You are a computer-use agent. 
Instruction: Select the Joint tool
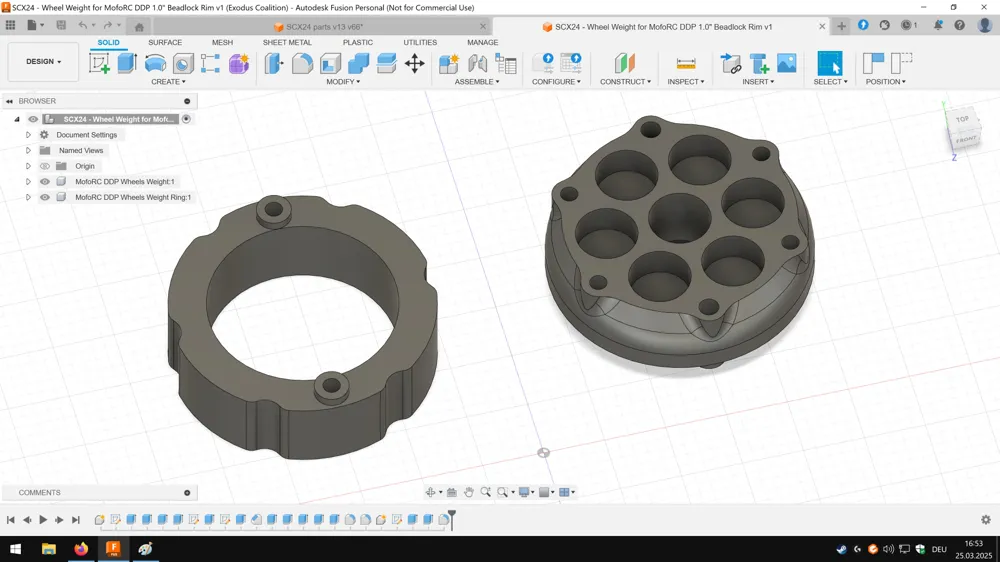tap(477, 63)
